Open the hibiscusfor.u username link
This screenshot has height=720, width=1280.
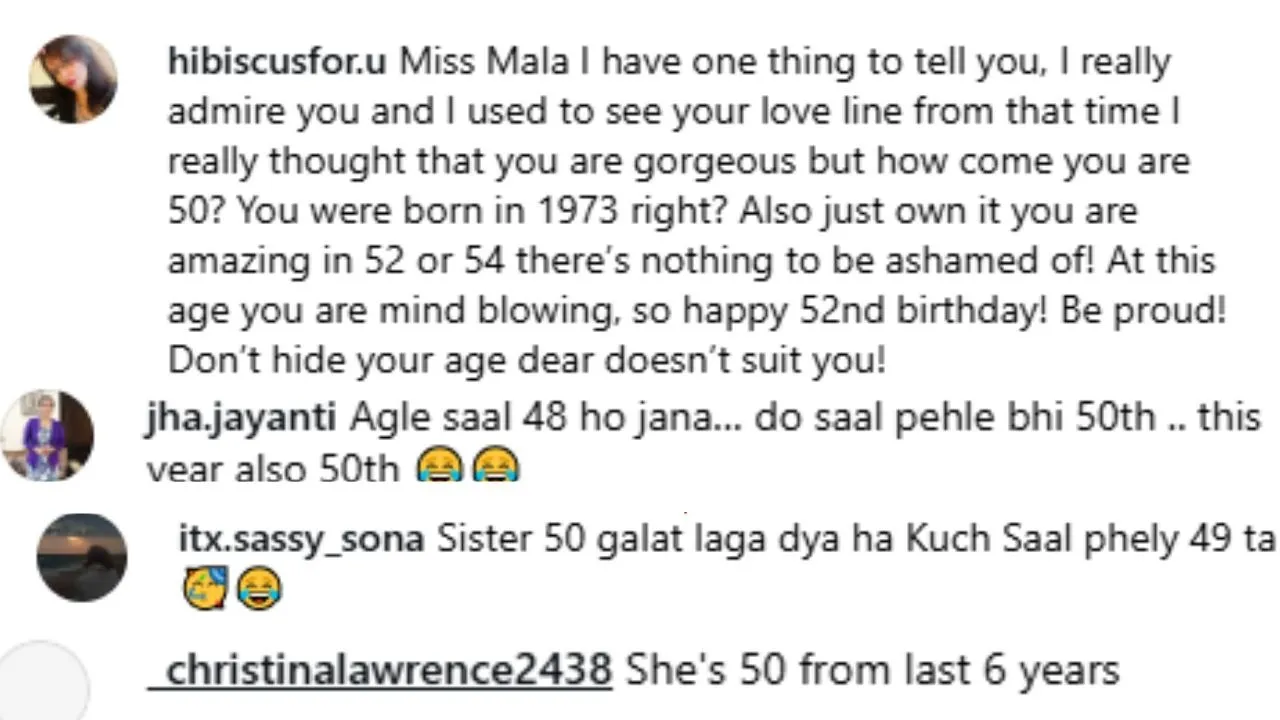point(277,62)
